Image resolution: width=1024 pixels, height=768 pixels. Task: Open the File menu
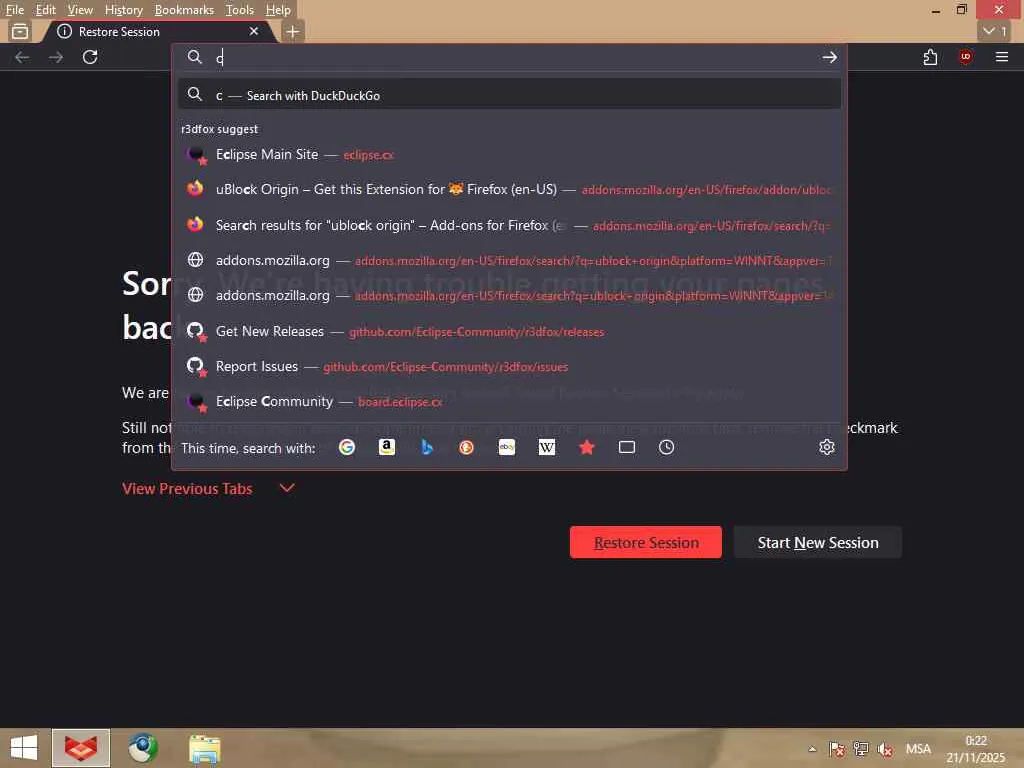tap(14, 10)
